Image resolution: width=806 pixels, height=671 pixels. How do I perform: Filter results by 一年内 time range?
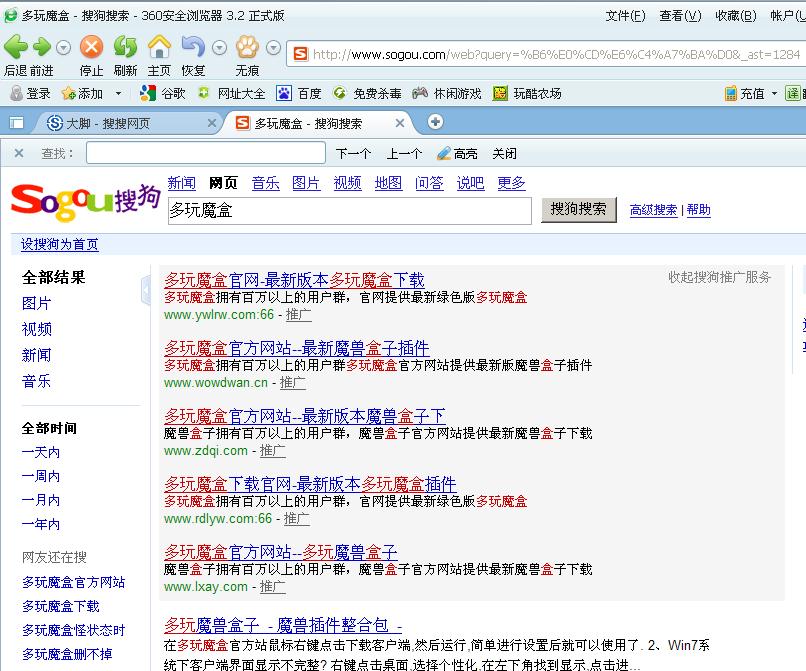[x=41, y=524]
